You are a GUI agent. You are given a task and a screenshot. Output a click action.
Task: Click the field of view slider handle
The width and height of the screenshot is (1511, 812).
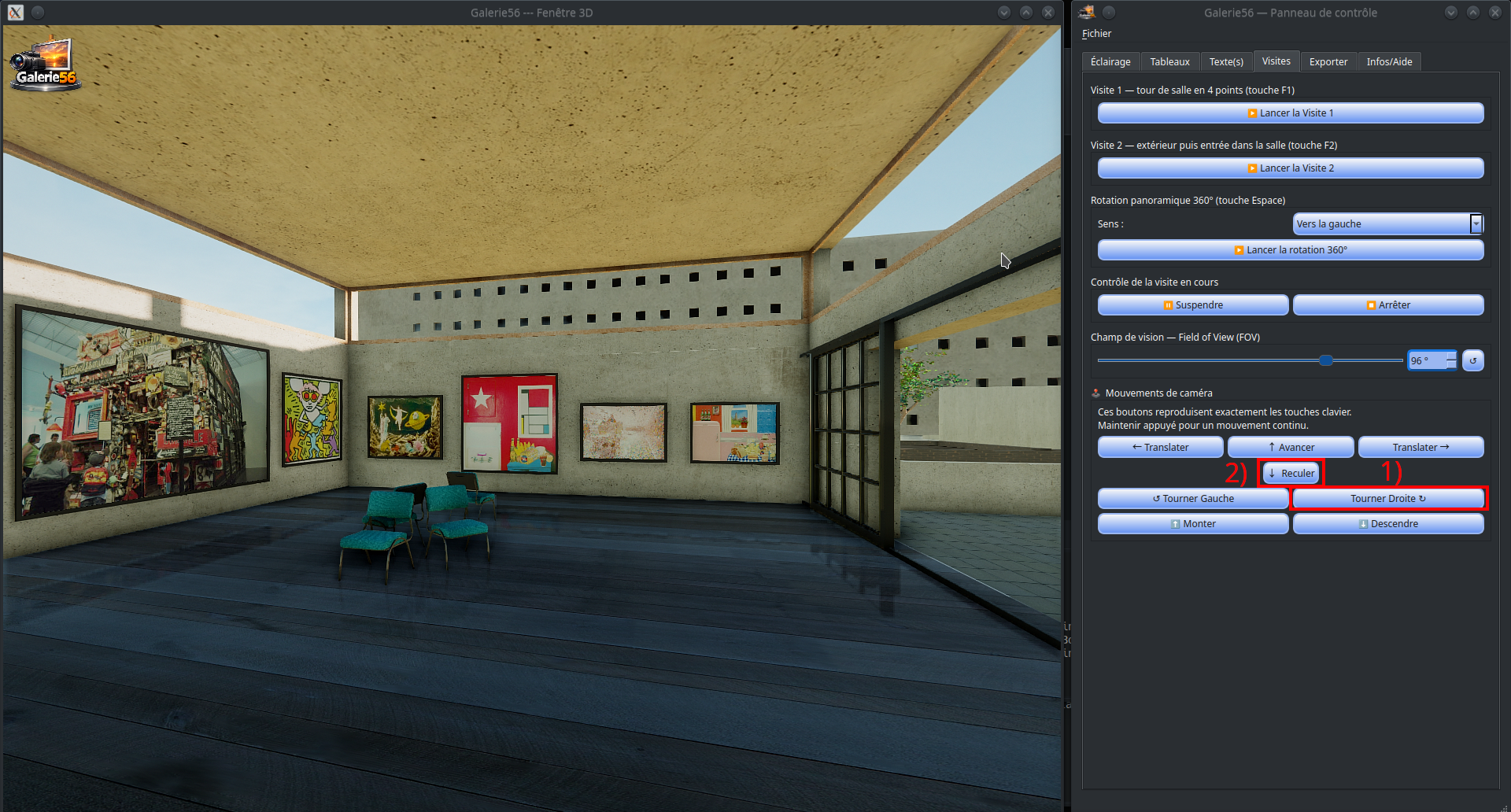(x=1326, y=360)
